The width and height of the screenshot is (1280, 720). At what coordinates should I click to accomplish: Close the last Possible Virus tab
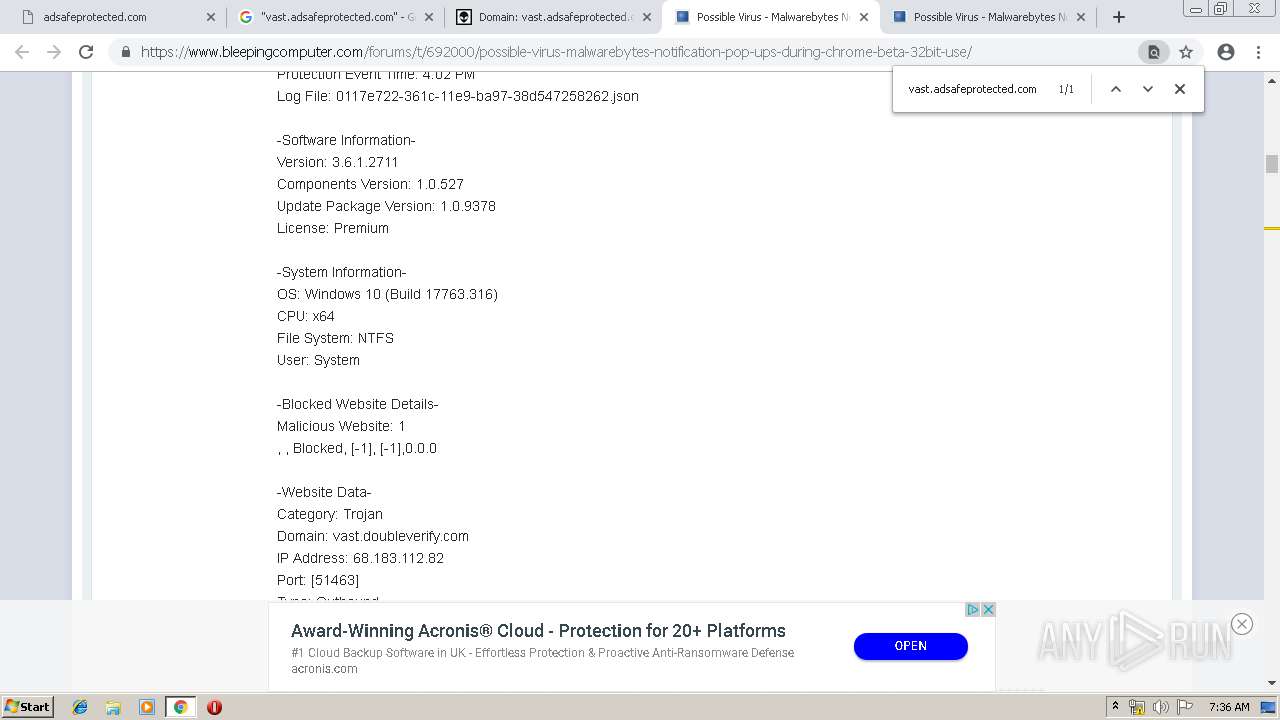(x=1081, y=17)
